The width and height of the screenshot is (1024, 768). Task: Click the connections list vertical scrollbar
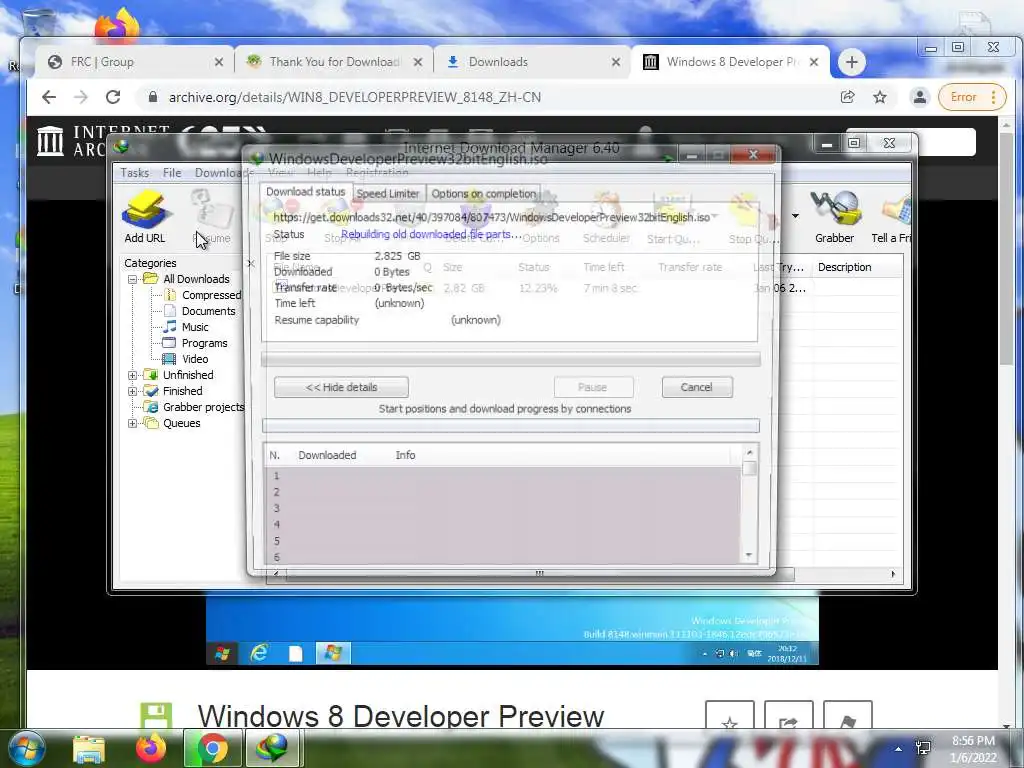coord(749,504)
